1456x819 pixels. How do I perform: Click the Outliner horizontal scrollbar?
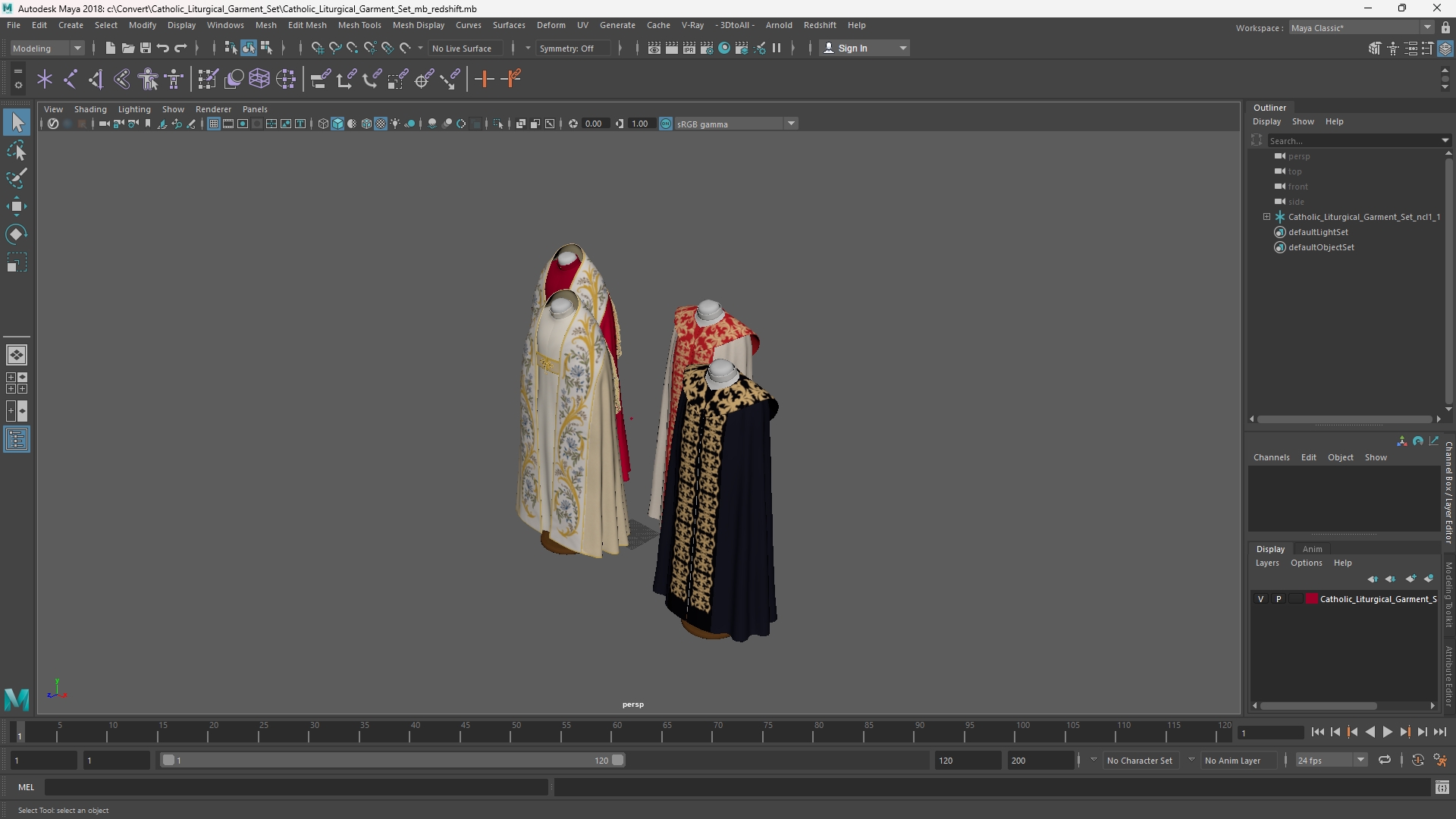[1345, 419]
